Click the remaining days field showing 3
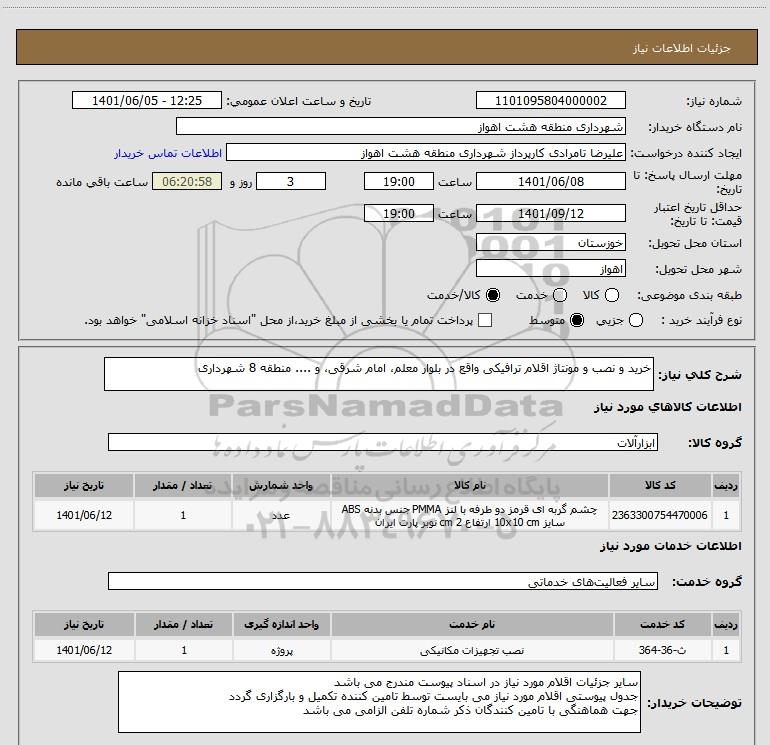 (x=291, y=182)
